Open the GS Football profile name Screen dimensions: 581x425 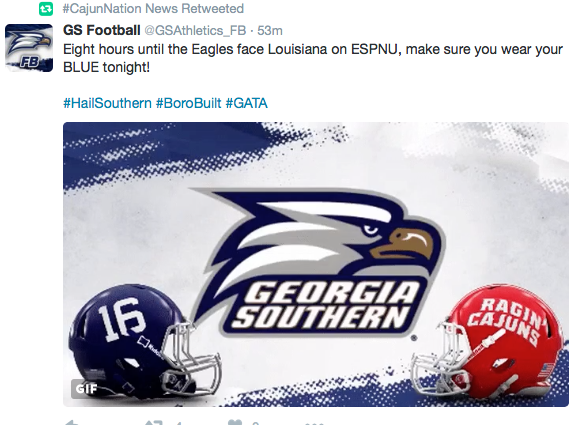tap(102, 30)
